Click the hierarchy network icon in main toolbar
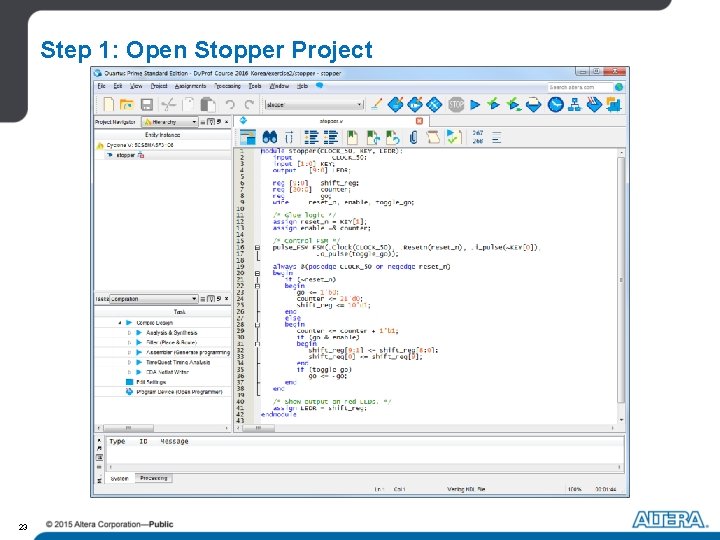Image resolution: width=720 pixels, height=540 pixels. (574, 105)
